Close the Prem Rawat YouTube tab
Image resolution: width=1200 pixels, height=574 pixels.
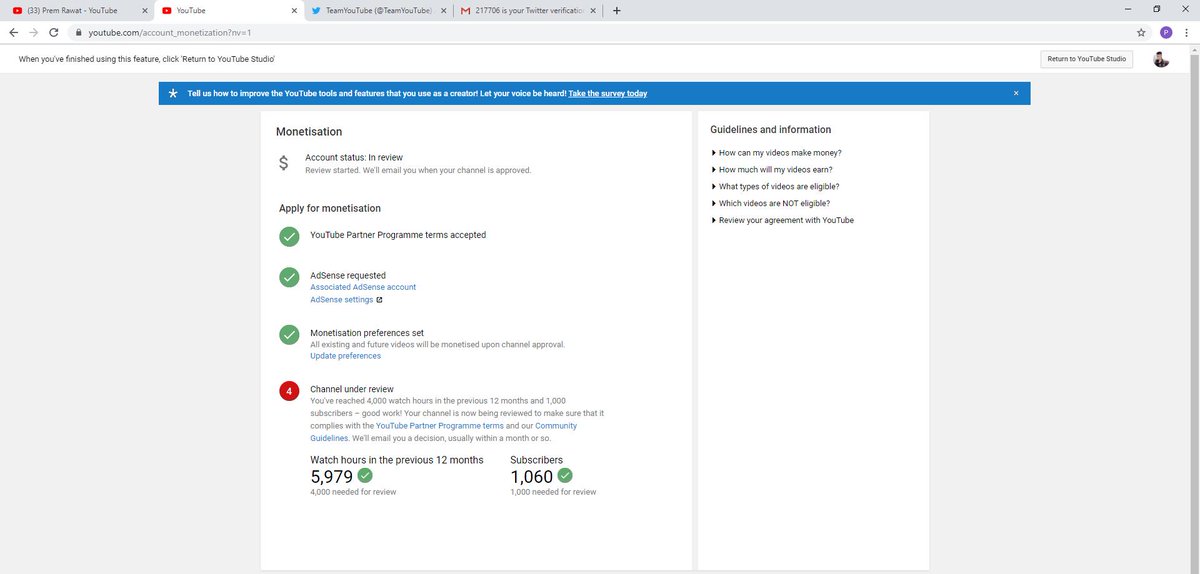145,11
